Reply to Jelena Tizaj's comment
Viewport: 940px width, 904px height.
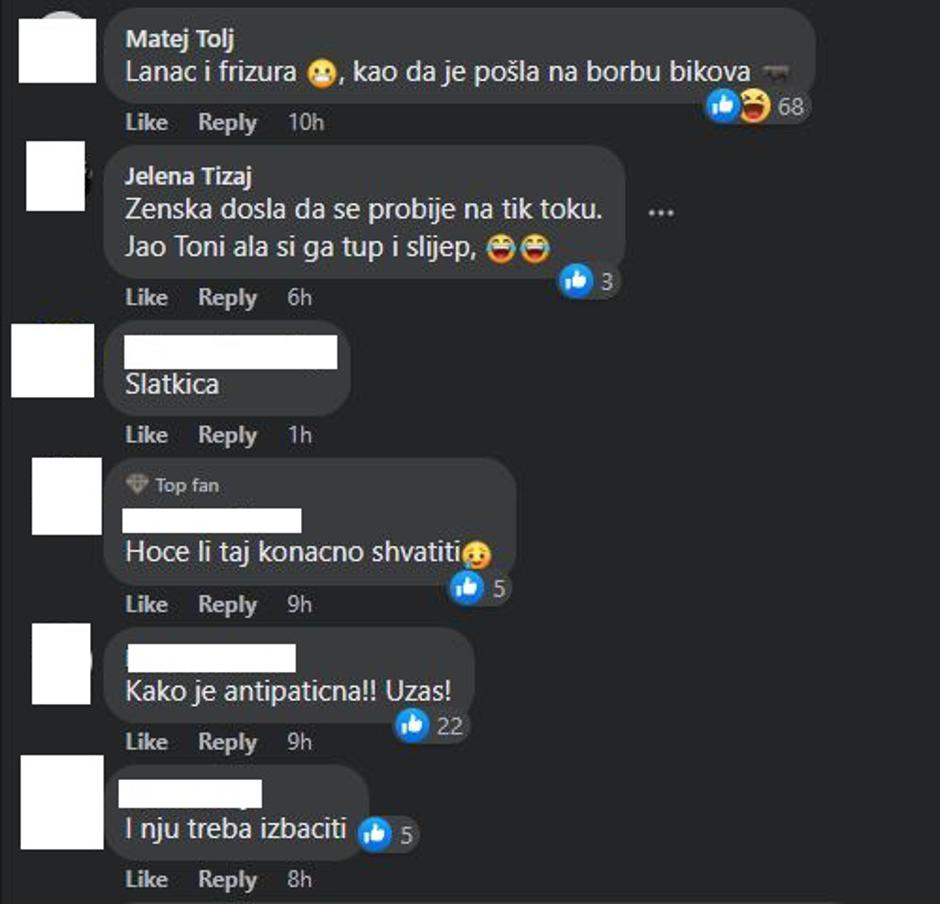pyautogui.click(x=227, y=297)
